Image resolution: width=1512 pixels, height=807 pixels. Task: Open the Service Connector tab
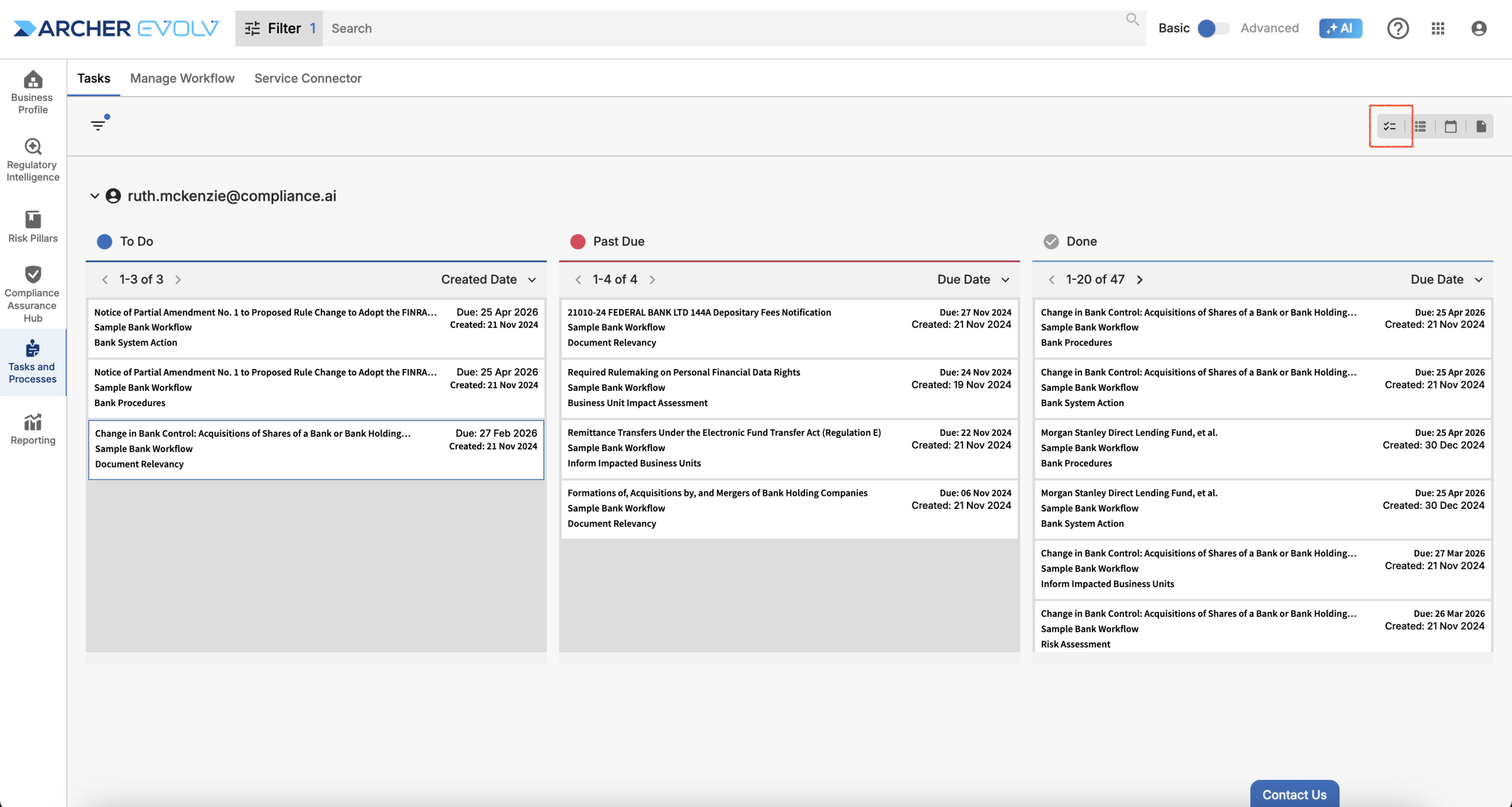[x=308, y=79]
